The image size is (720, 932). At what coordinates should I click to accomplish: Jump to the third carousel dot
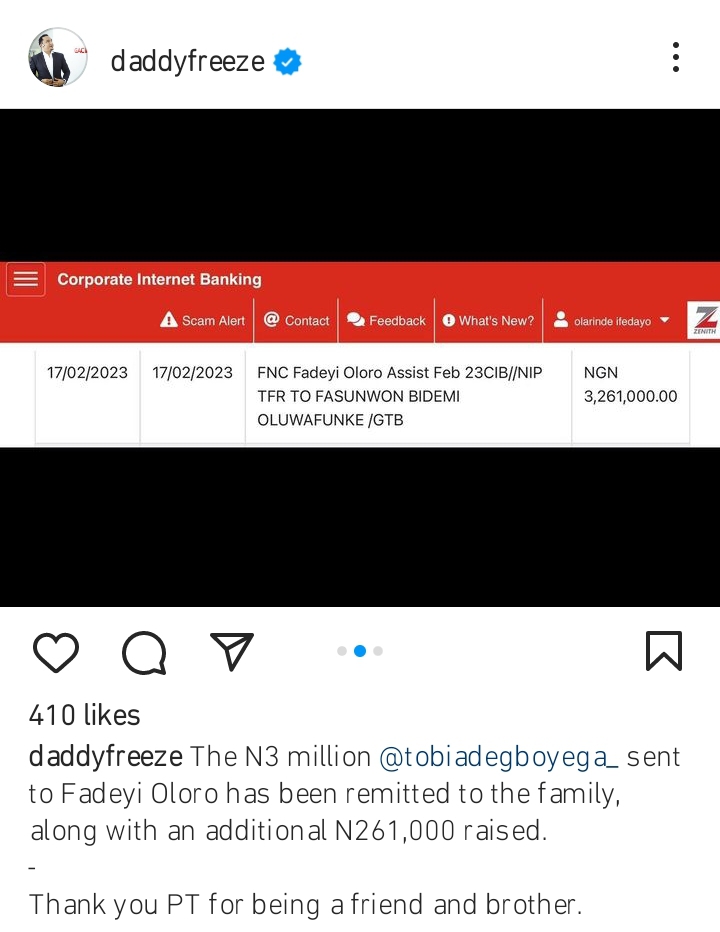pyautogui.click(x=378, y=651)
